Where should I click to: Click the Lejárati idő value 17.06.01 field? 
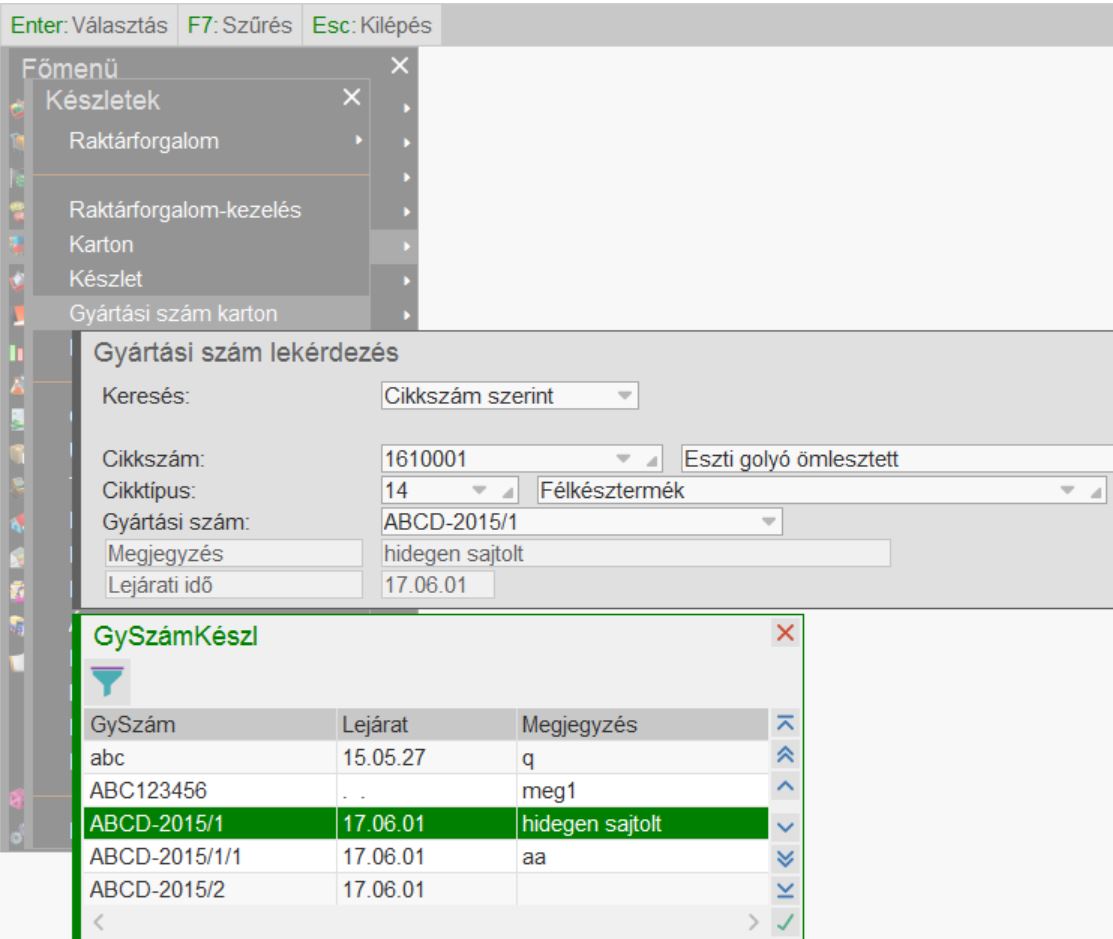pos(437,586)
